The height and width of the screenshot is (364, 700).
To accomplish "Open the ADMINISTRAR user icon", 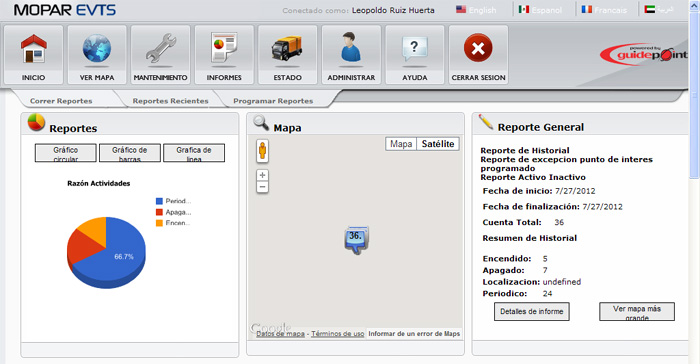I will click(351, 47).
